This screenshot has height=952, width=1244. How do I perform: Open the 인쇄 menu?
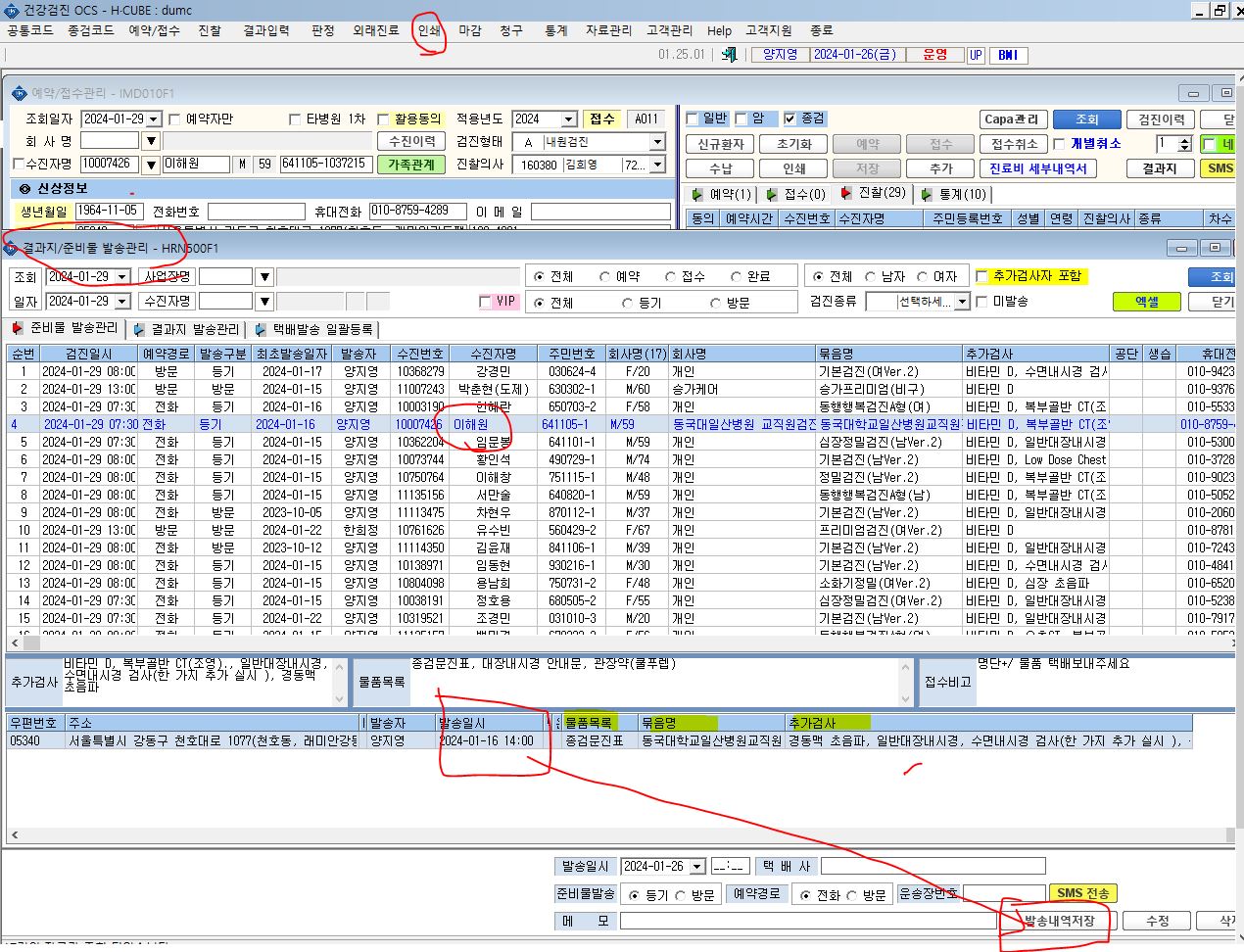(429, 30)
